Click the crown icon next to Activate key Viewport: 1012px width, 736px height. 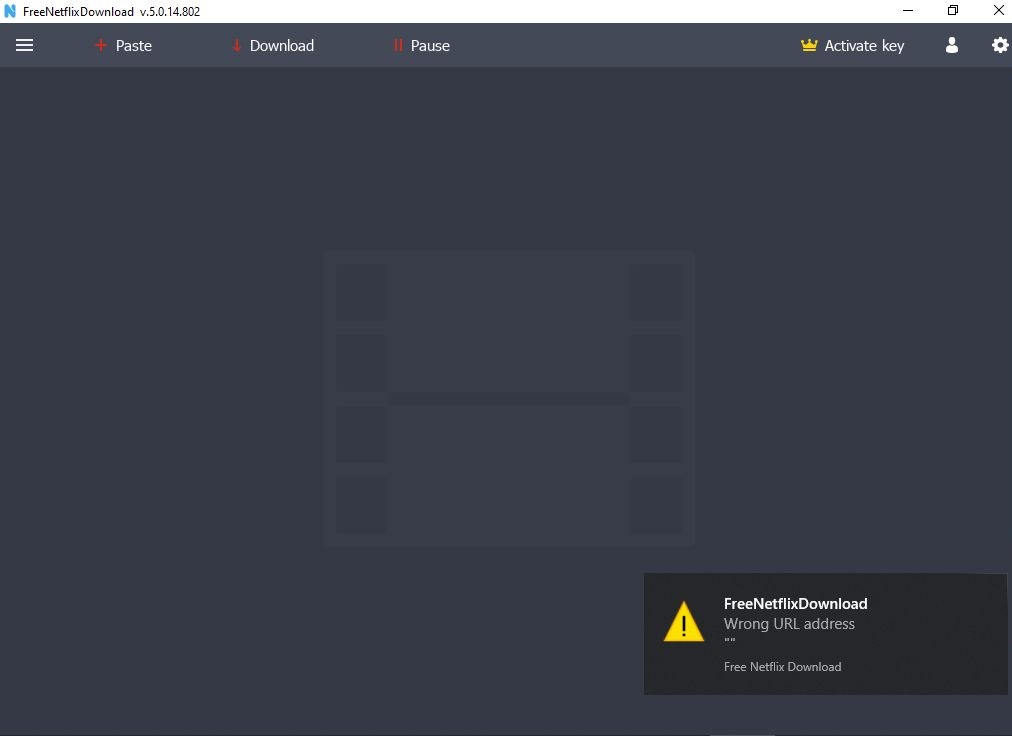click(x=808, y=45)
